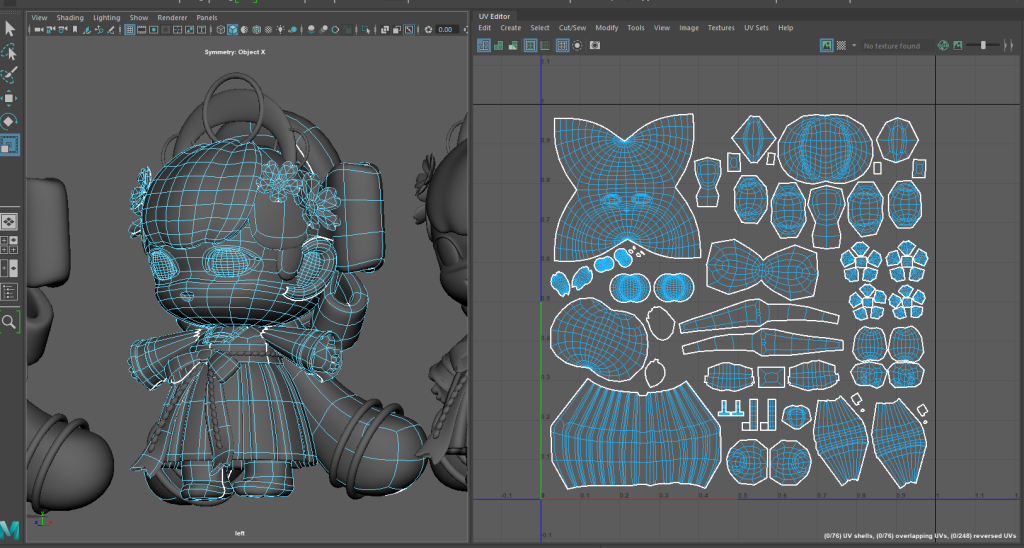Toggle UV Editor grid display icon
Image resolution: width=1024 pixels, height=548 pixels.
[x=562, y=45]
